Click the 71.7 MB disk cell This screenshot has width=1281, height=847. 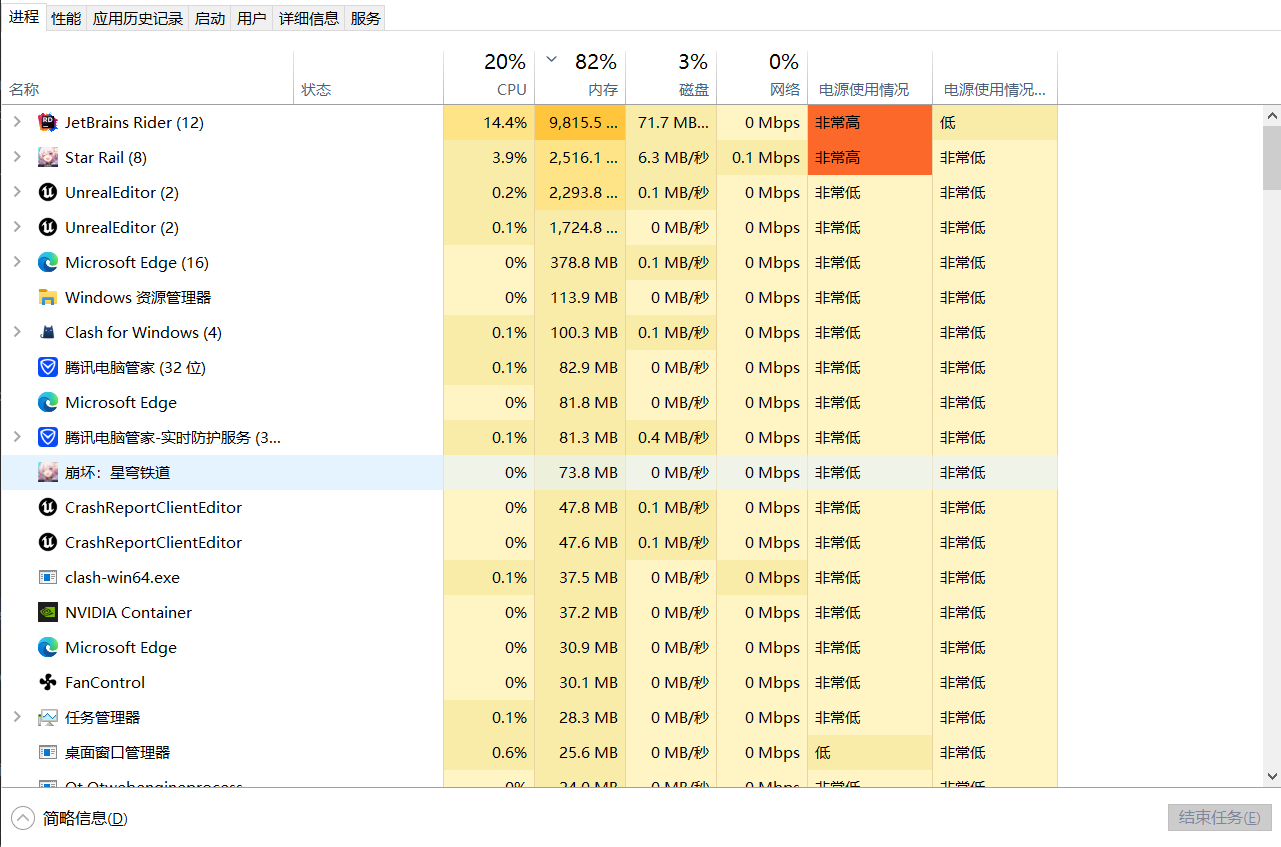coord(671,122)
